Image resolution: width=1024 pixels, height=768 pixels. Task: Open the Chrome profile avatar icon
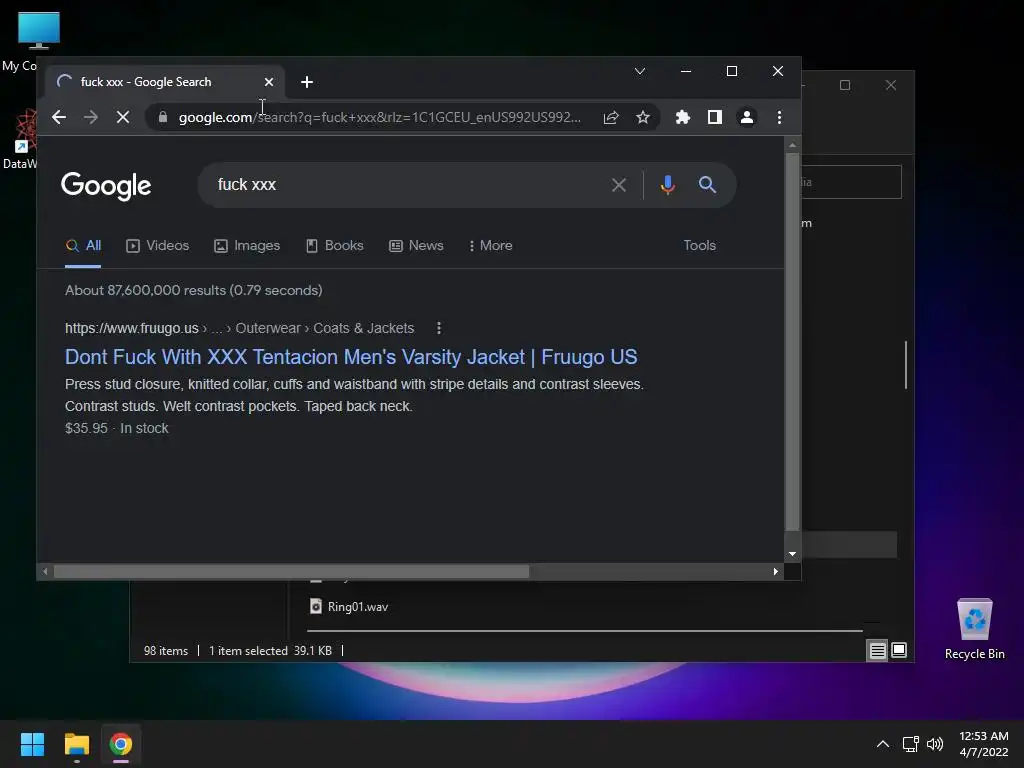746,118
